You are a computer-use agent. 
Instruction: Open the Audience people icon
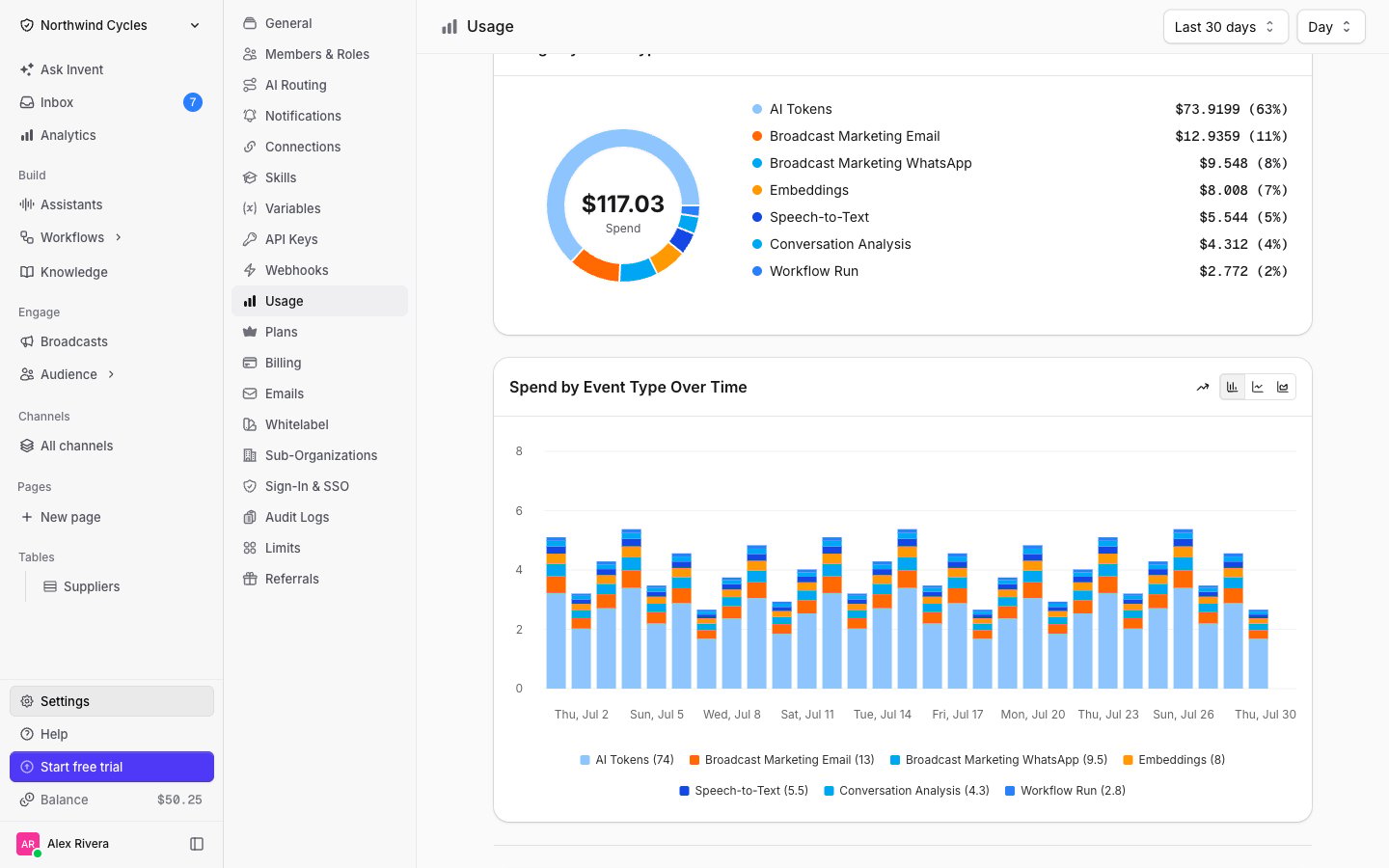click(x=27, y=374)
